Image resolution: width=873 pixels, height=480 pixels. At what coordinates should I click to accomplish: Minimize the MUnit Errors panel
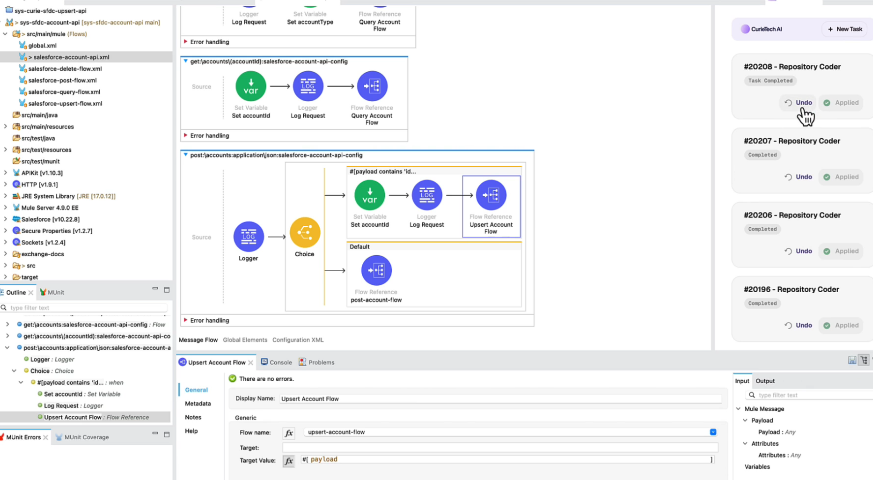155,434
